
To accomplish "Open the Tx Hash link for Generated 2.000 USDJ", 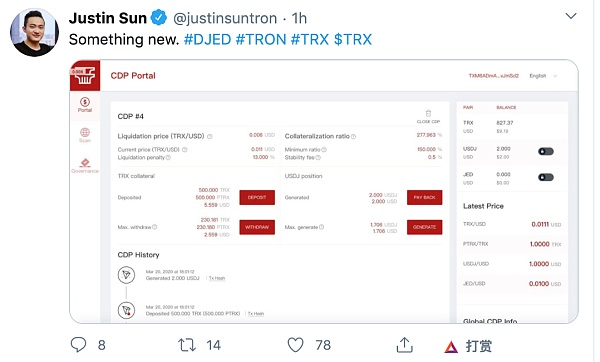I will coord(217,278).
